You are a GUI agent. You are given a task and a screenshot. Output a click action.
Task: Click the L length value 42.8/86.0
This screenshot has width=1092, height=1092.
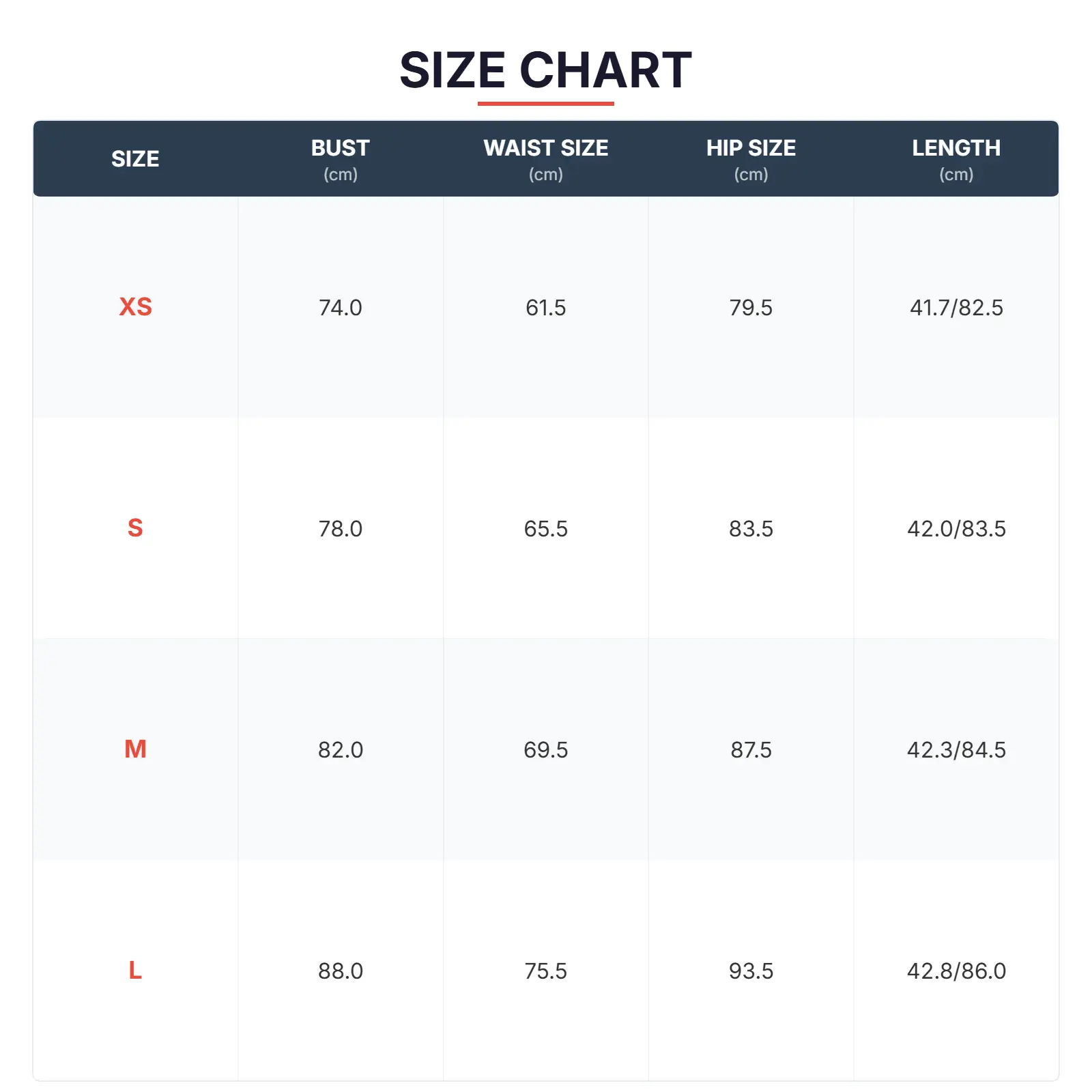(x=956, y=971)
